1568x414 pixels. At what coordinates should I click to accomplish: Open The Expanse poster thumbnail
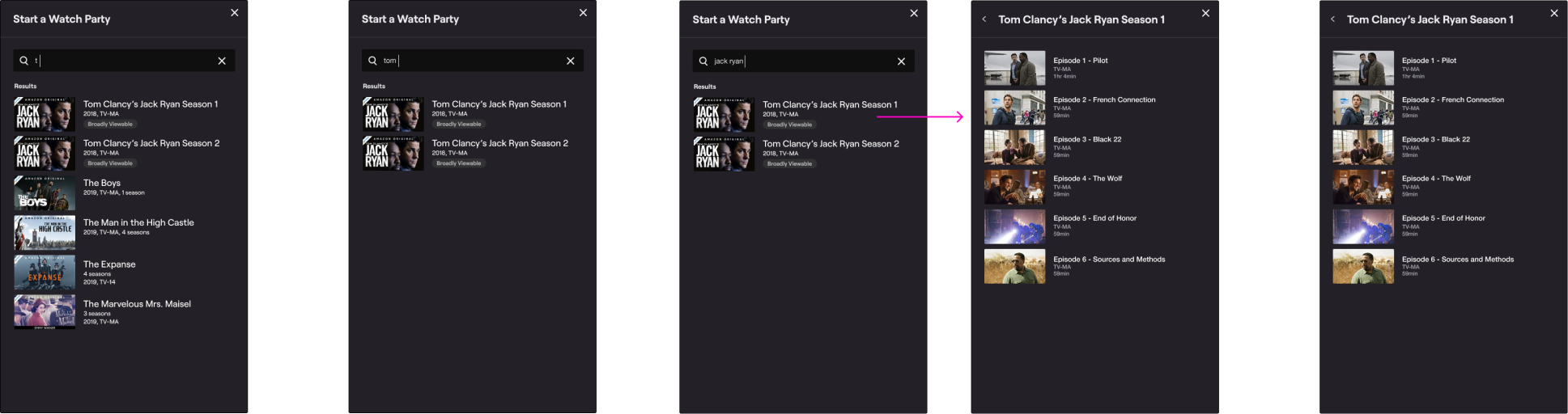(45, 273)
